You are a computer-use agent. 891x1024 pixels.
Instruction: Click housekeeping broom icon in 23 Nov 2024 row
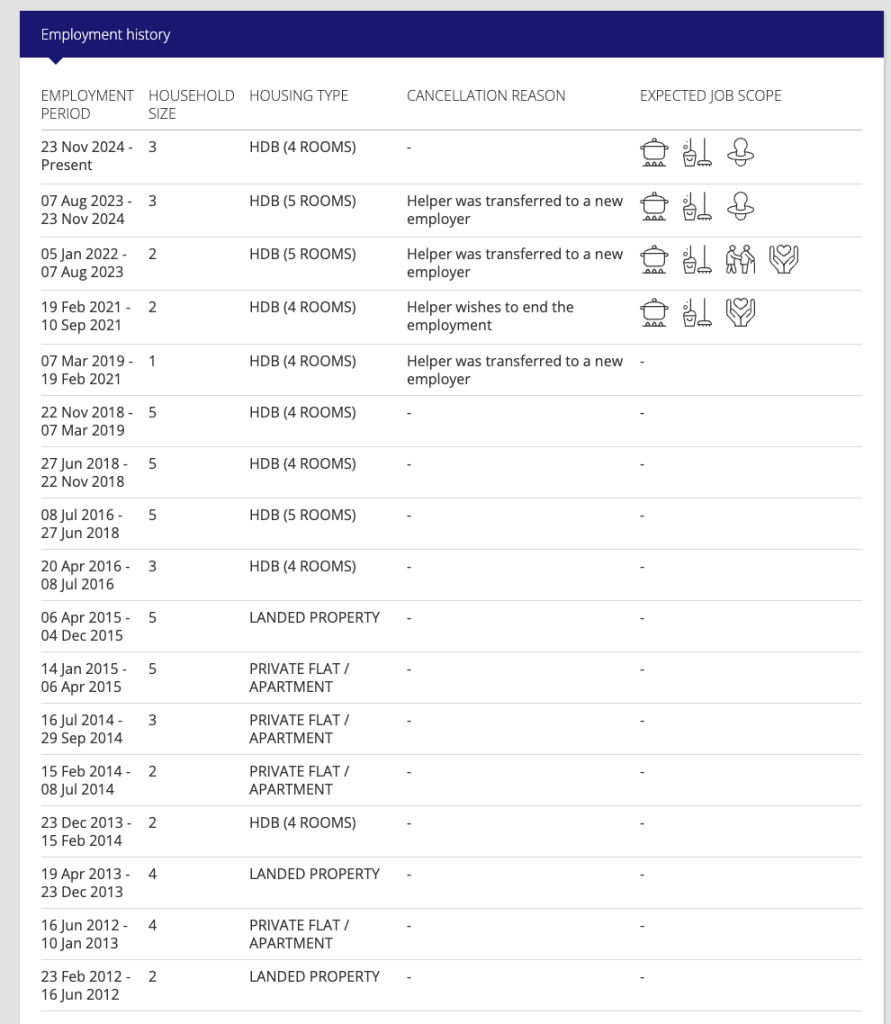click(697, 153)
